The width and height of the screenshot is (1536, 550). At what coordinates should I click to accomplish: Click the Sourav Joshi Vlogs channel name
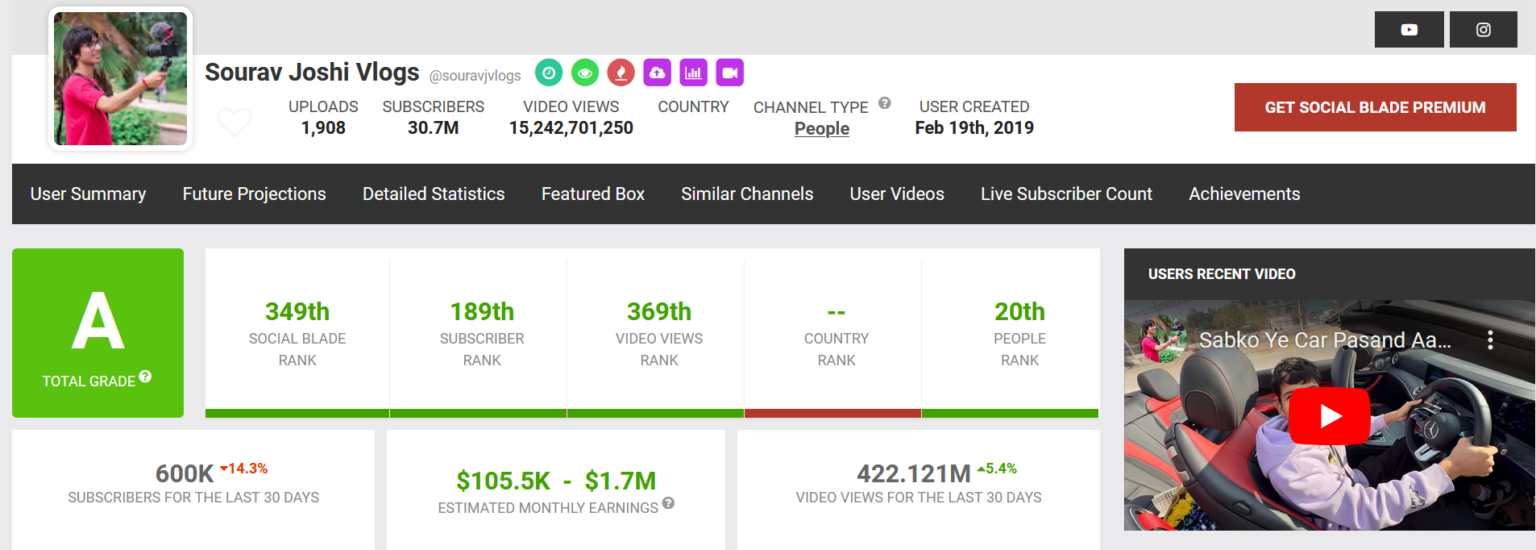point(312,72)
